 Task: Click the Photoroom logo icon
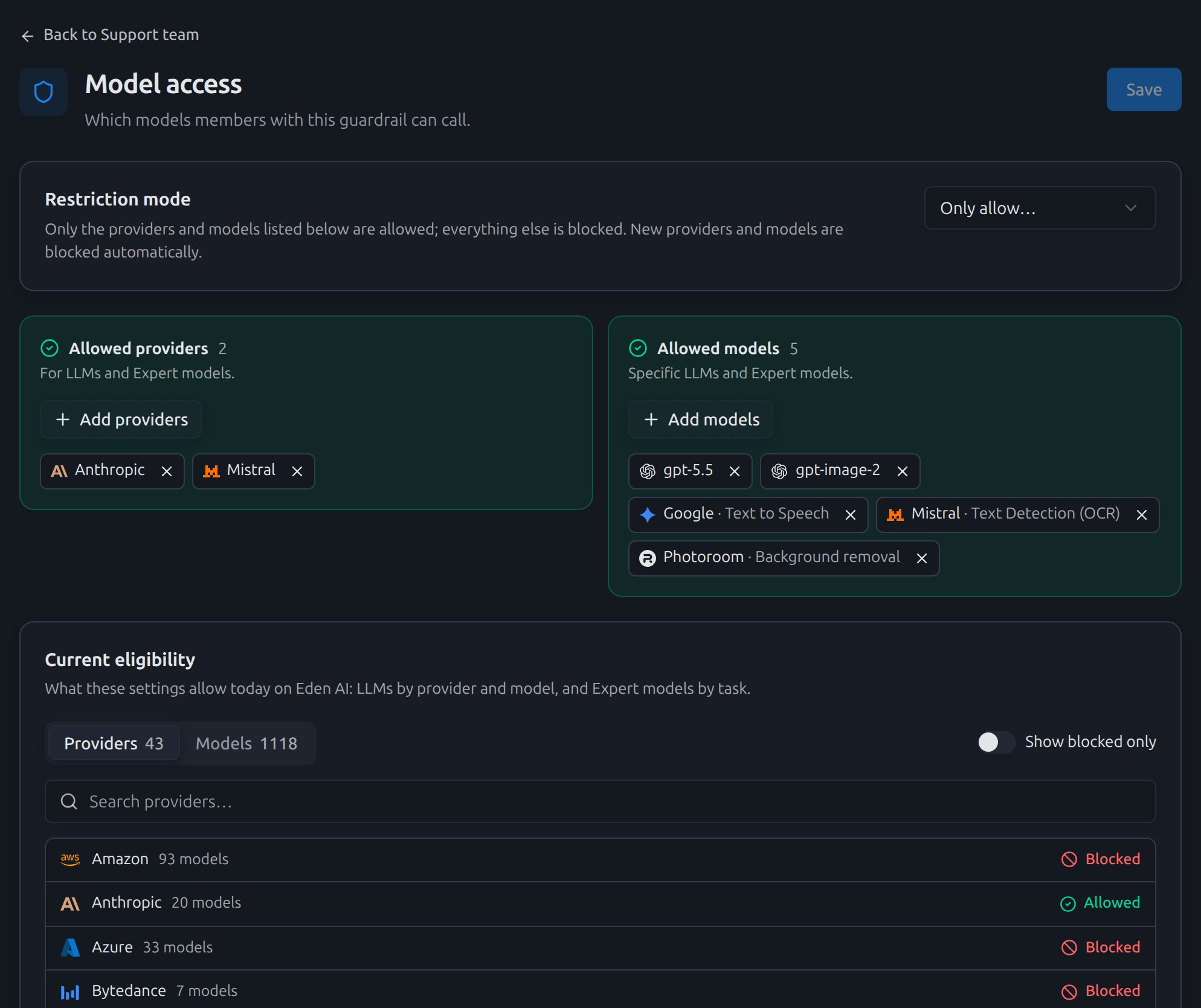pos(648,558)
